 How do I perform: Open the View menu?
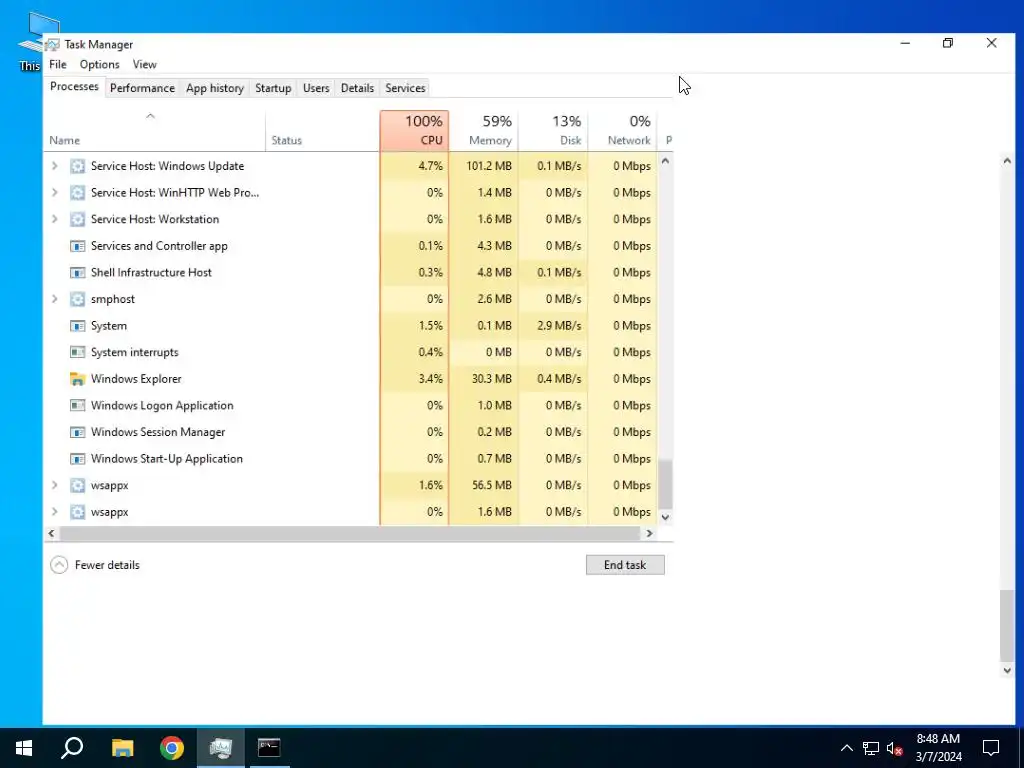point(144,65)
